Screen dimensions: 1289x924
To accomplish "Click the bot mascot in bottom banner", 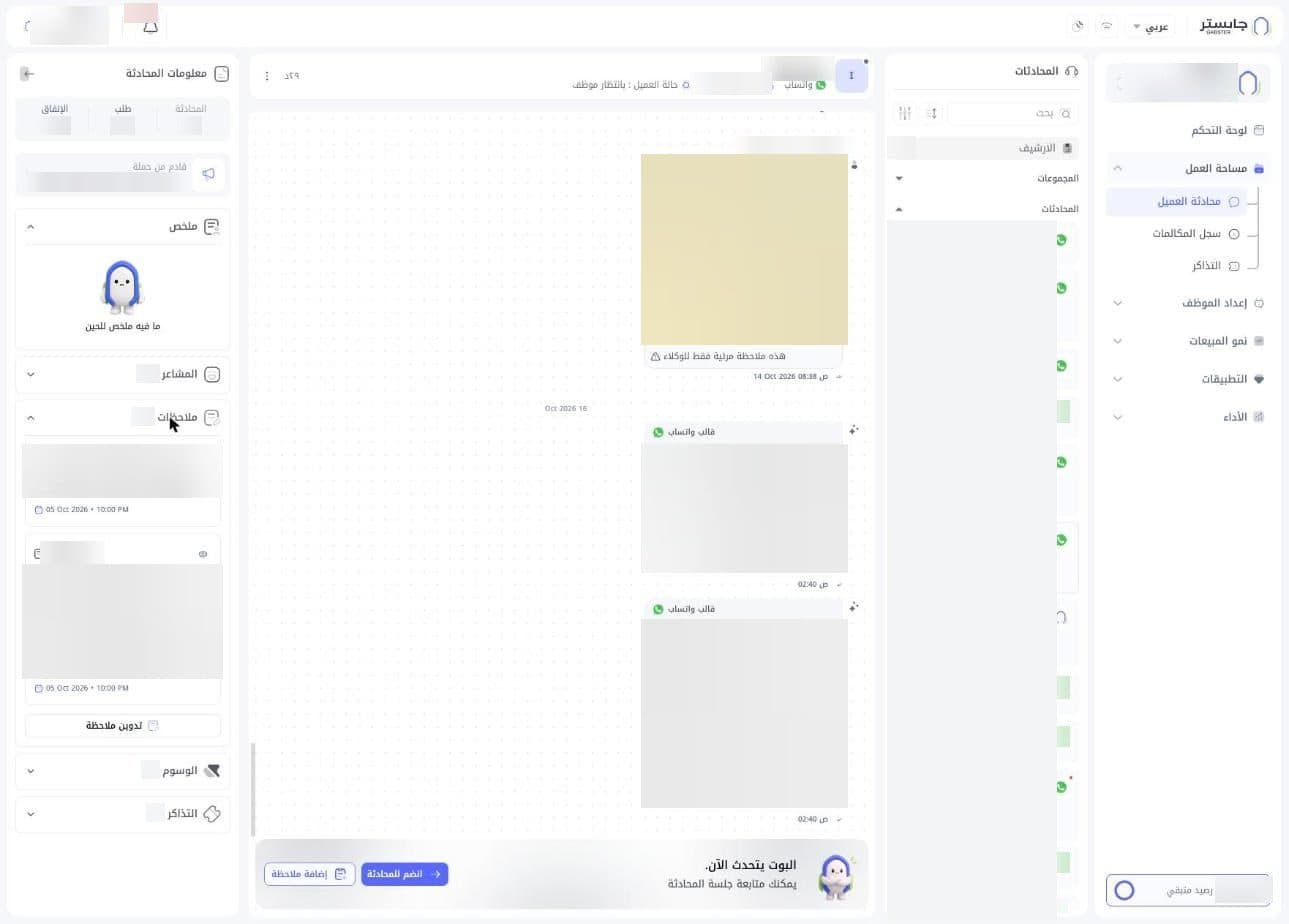I will coord(836,876).
